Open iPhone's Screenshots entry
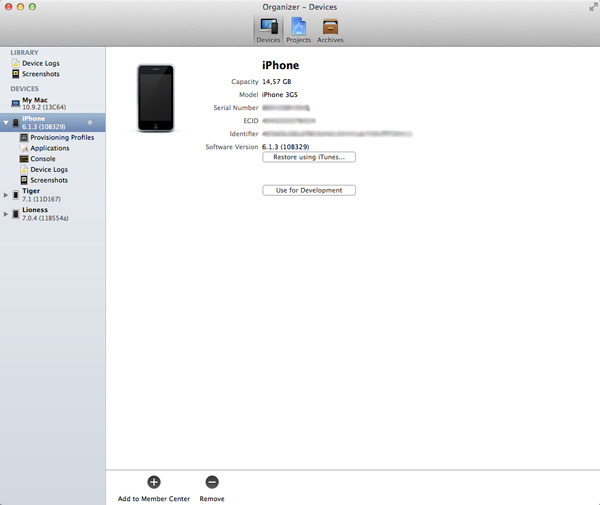The image size is (600, 505). click(49, 180)
